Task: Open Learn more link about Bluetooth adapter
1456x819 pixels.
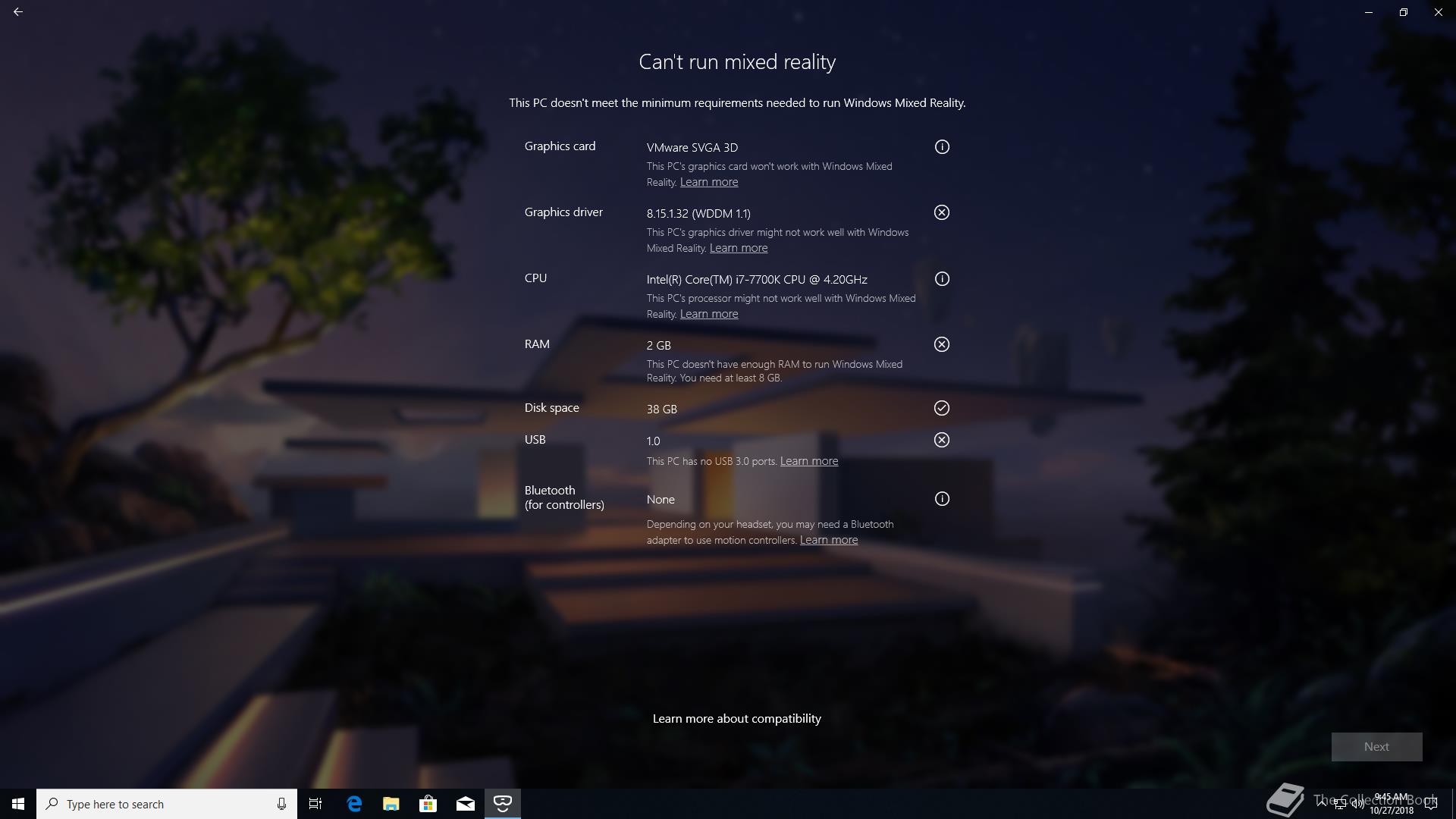Action: pyautogui.click(x=828, y=540)
